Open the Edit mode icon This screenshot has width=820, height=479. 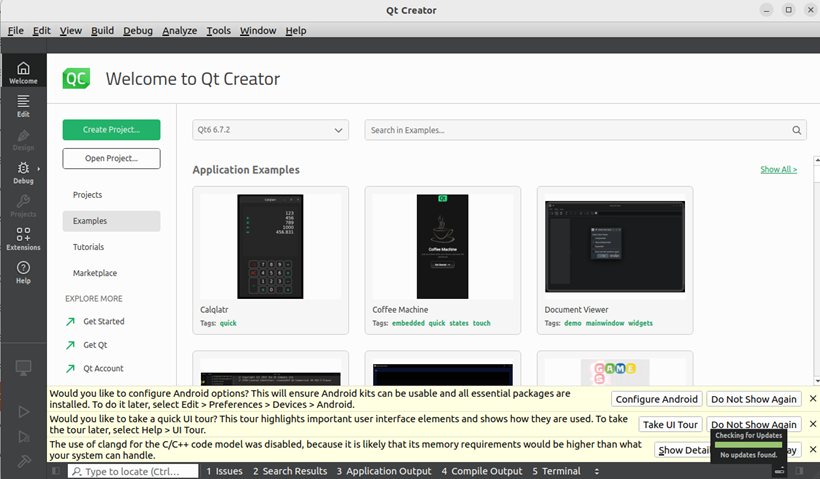23,106
